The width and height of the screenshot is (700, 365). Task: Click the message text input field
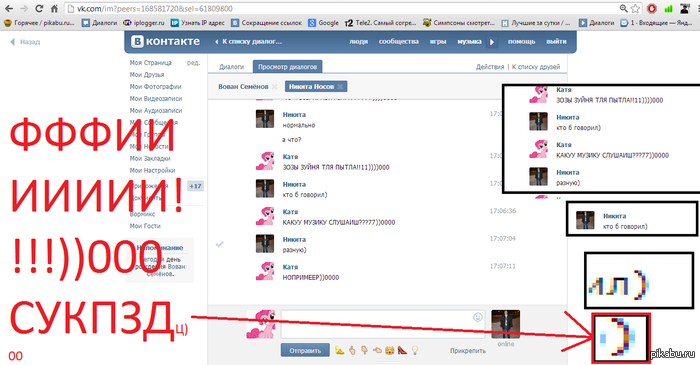tap(383, 324)
